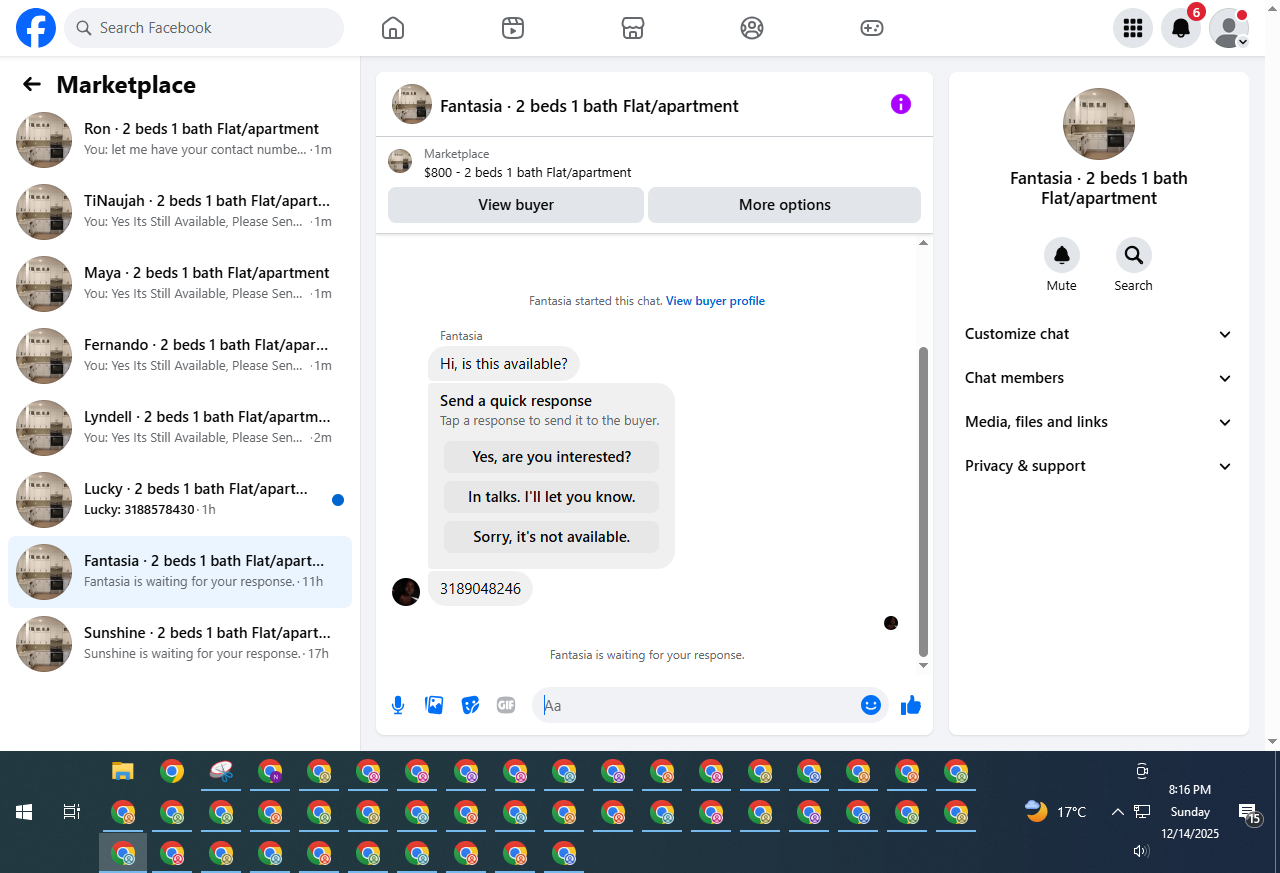Open the Video tab icon
The height and width of the screenshot is (873, 1280).
[513, 28]
